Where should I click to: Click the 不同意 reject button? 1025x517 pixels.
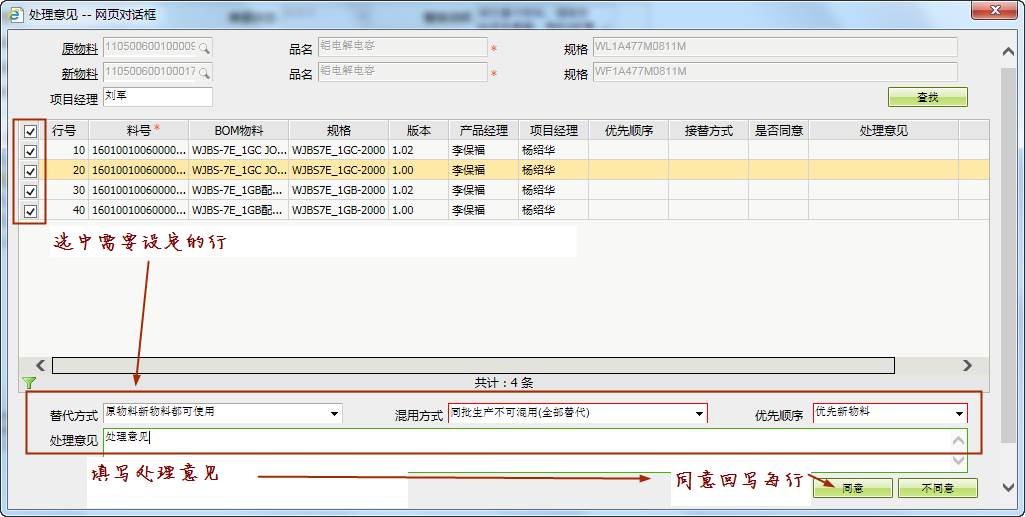click(x=937, y=488)
